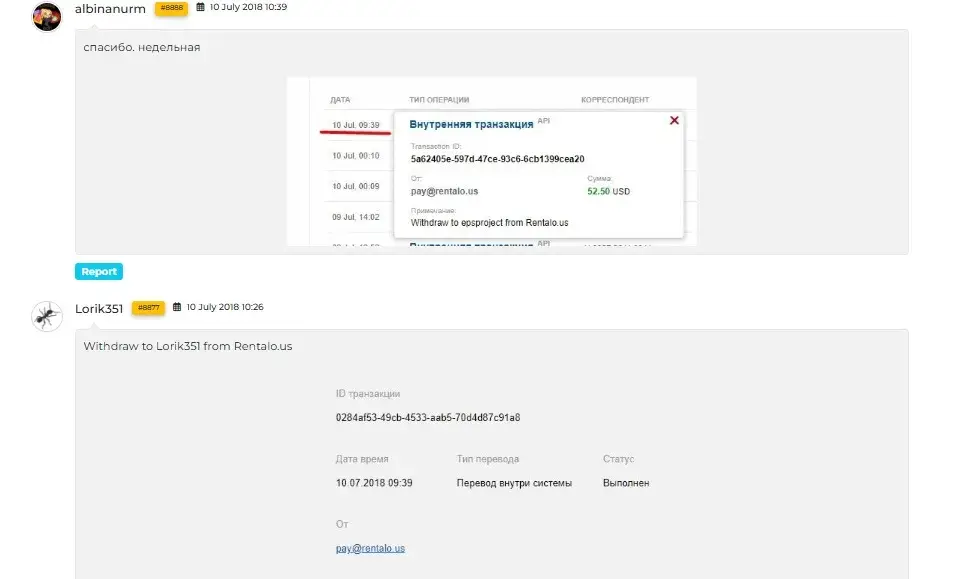
Task: Click calendar icon beside 10 July 2018 10:26
Action: point(177,307)
